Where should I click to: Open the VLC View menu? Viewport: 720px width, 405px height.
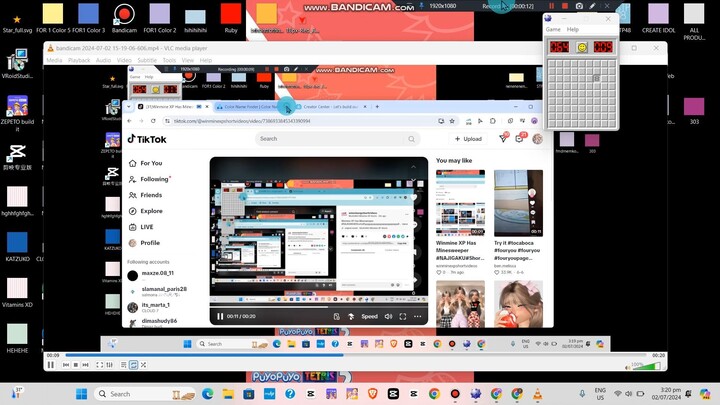point(187,60)
